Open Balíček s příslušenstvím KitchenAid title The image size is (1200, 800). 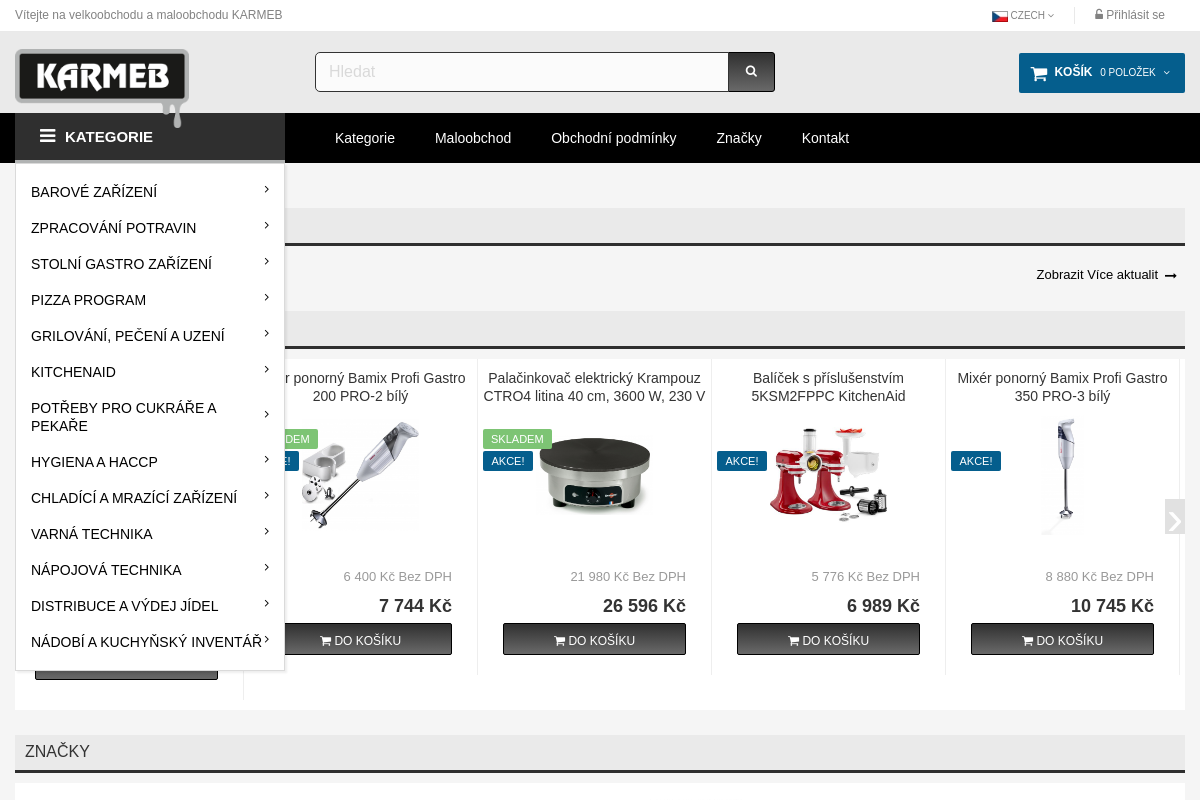(828, 387)
